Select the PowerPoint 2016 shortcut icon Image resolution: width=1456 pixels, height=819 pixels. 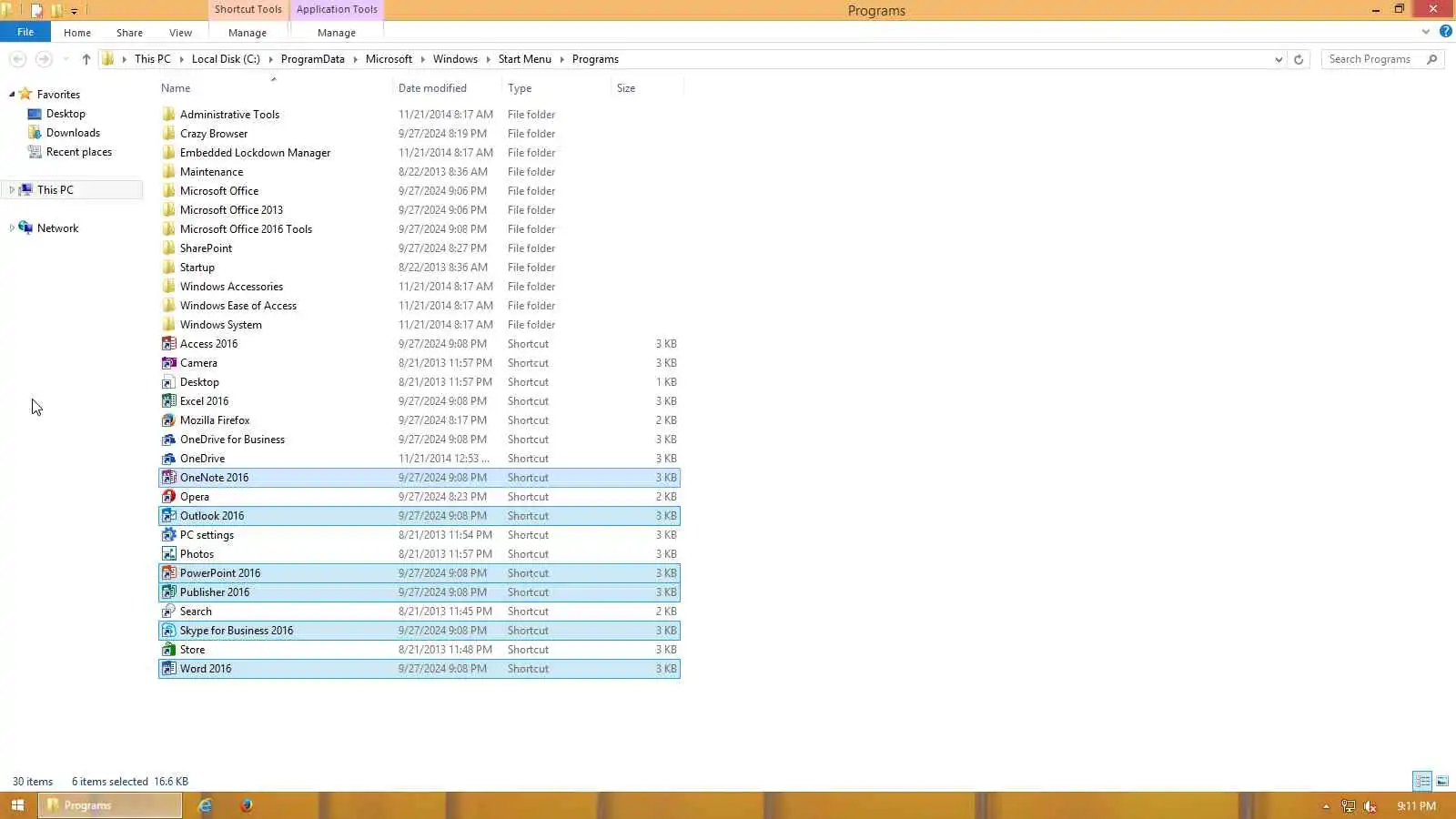(168, 573)
